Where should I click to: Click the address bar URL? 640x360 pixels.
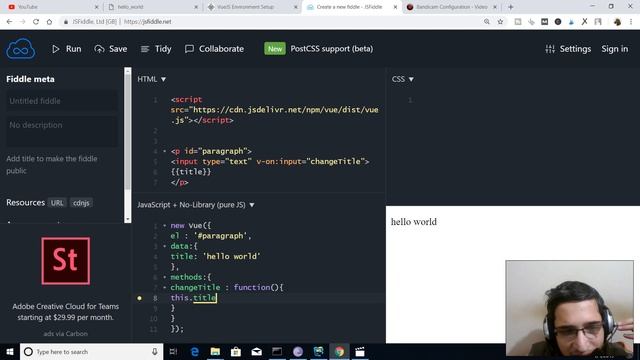coord(148,22)
